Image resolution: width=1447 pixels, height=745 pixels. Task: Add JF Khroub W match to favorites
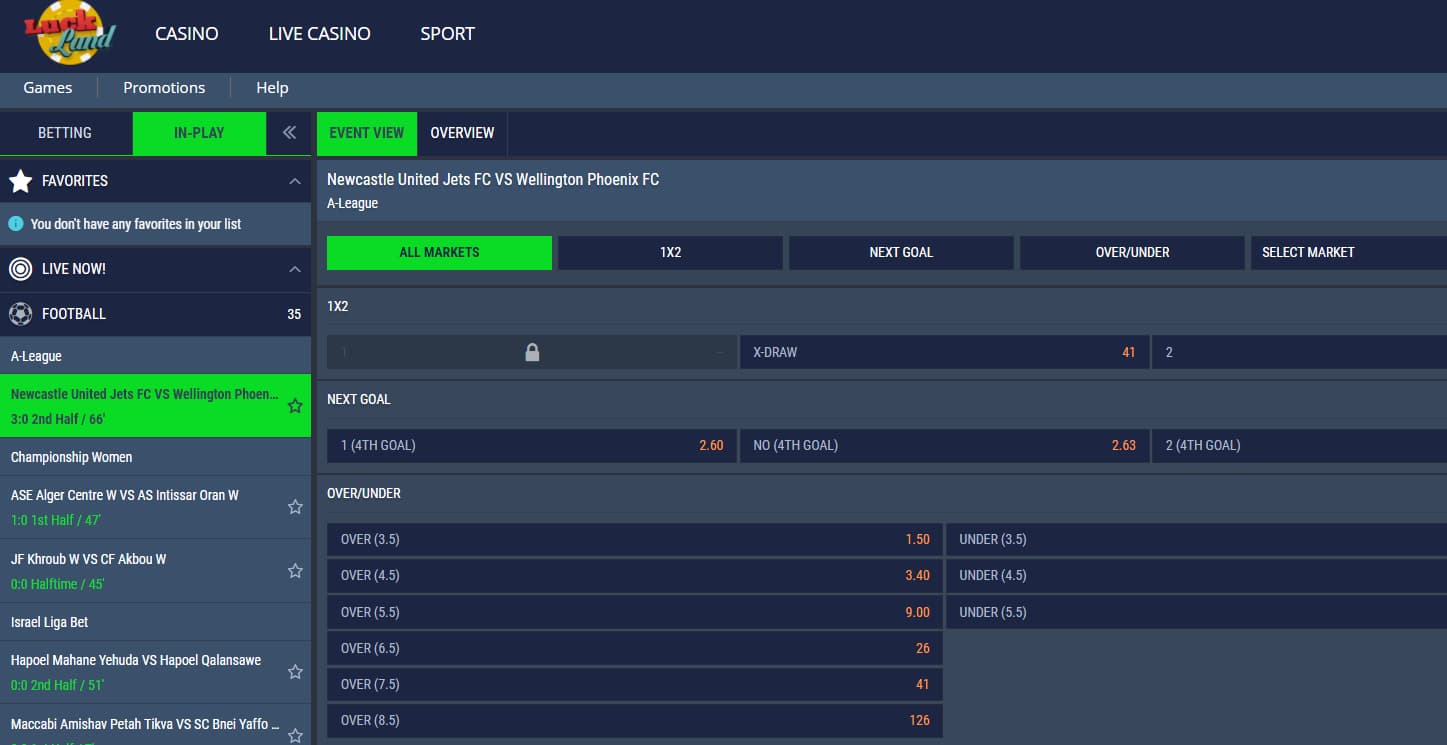295,571
